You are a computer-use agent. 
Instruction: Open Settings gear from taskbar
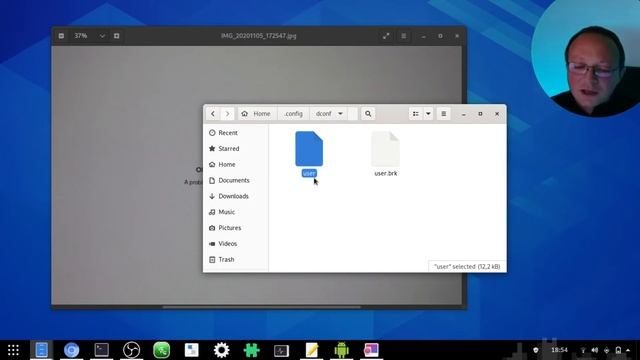222,350
